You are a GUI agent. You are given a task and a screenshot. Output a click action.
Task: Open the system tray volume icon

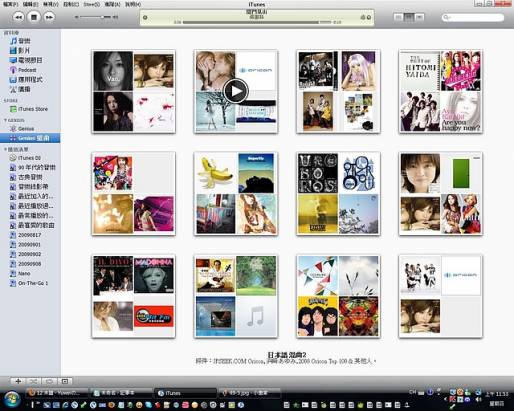point(479,400)
